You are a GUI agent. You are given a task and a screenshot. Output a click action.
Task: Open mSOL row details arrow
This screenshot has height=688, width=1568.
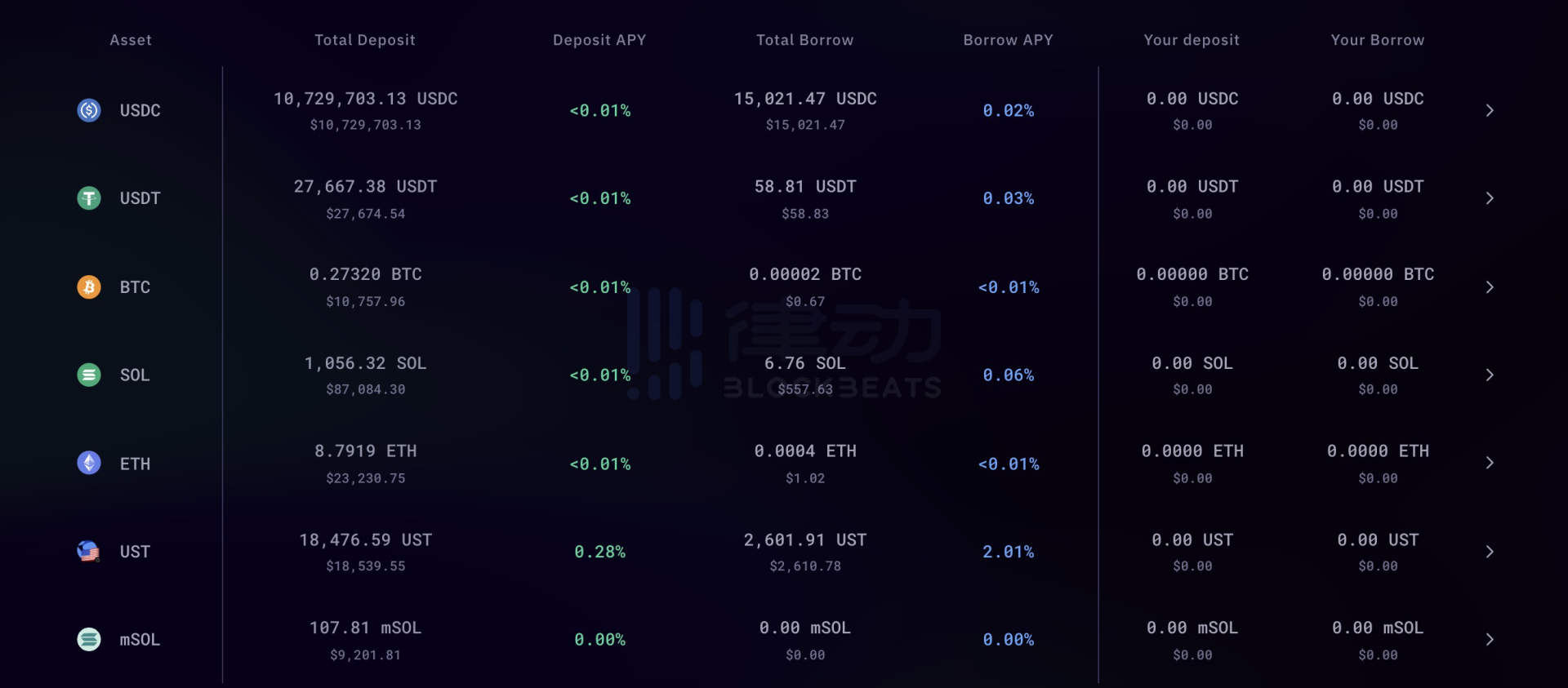tap(1490, 639)
